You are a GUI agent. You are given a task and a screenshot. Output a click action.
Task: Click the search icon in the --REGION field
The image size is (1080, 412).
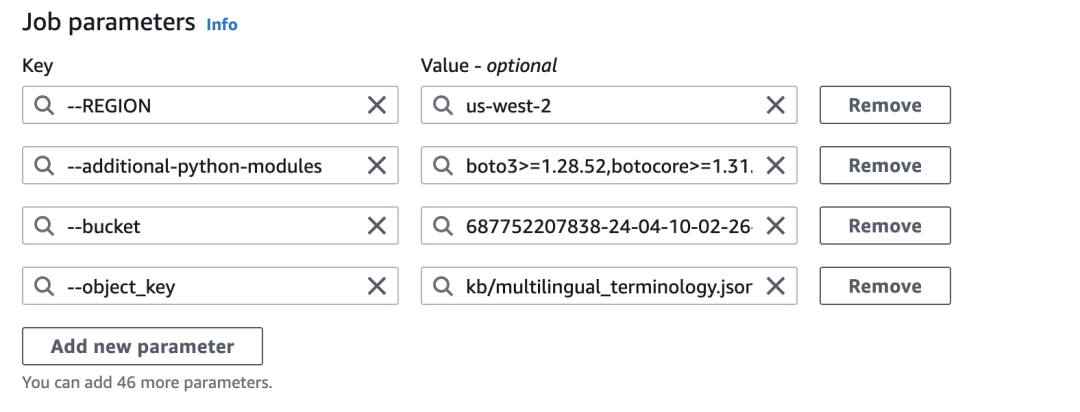coord(44,106)
